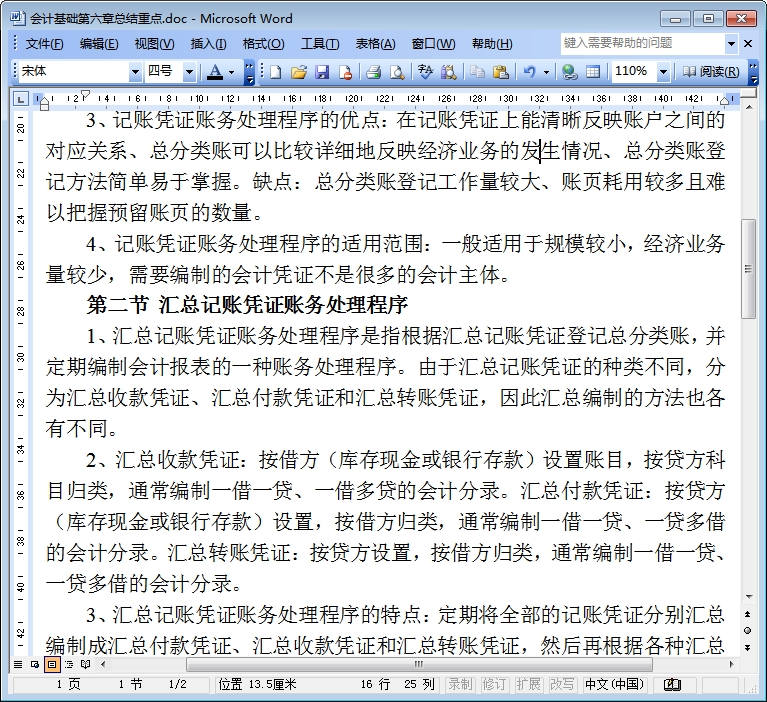Click the help question input box
767x702 pixels.
point(642,44)
